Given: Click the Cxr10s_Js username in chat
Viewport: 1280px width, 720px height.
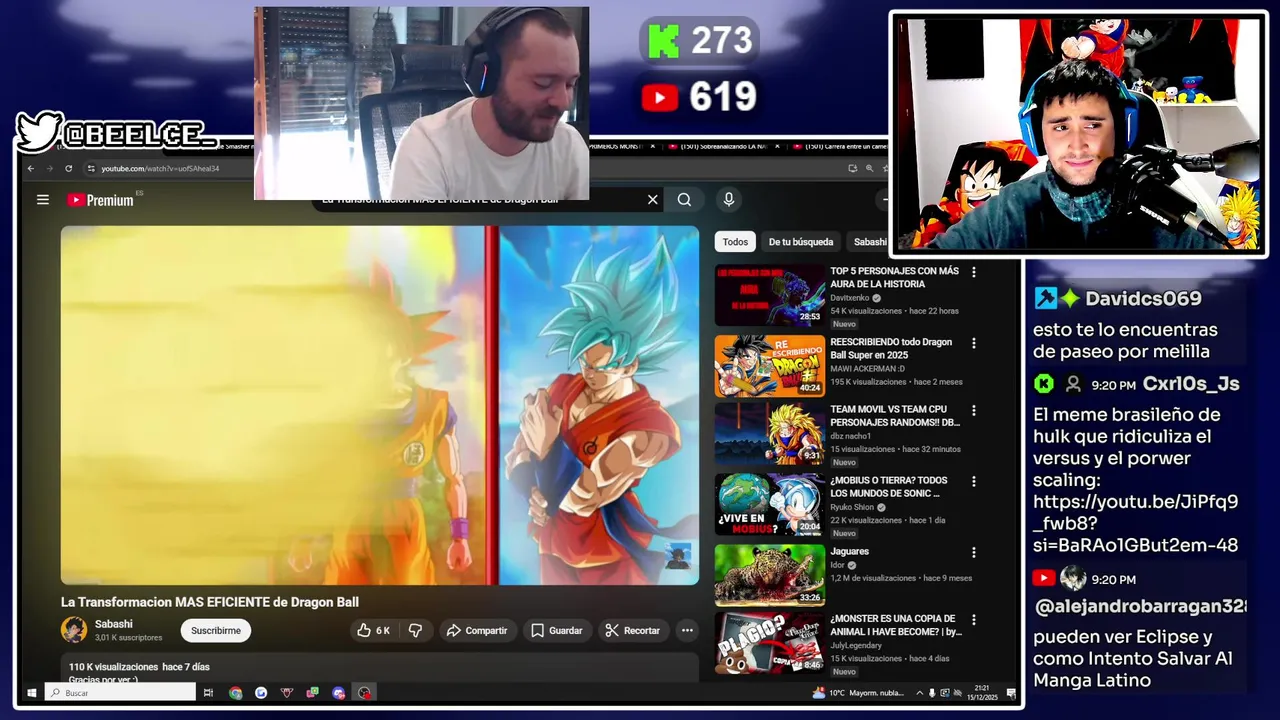Looking at the screenshot, I should [1191, 384].
